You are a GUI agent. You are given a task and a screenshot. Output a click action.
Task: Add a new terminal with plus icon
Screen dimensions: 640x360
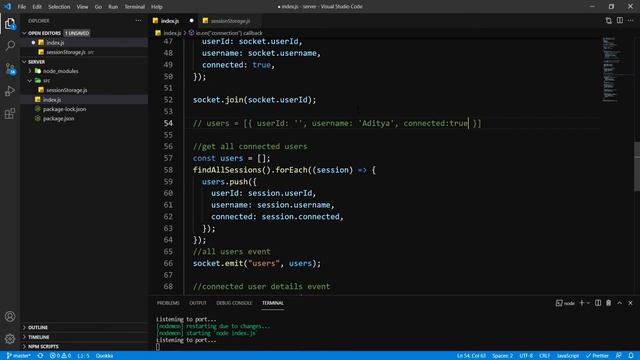pos(582,303)
